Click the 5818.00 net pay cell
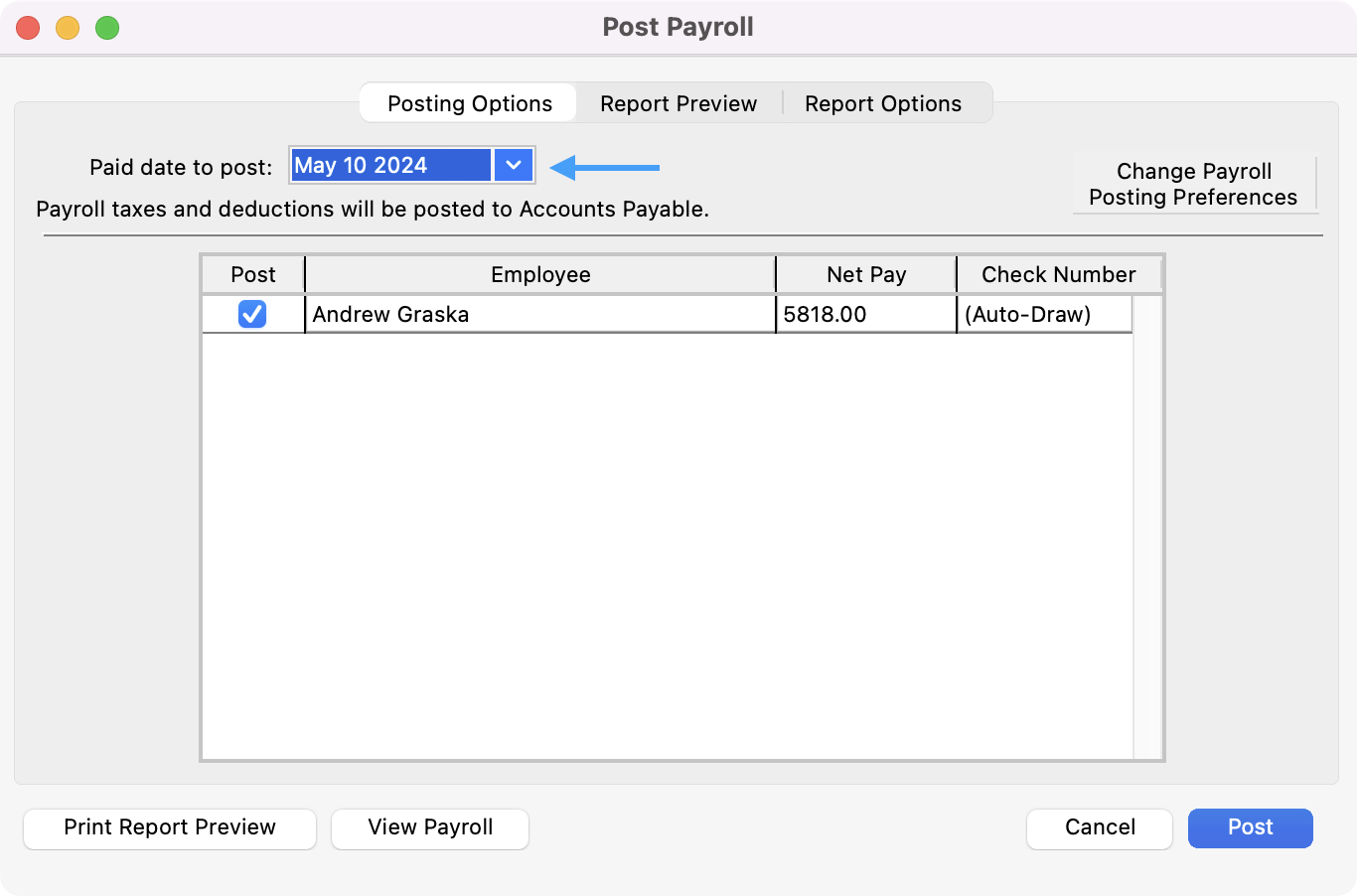The height and width of the screenshot is (896, 1357). click(865, 314)
